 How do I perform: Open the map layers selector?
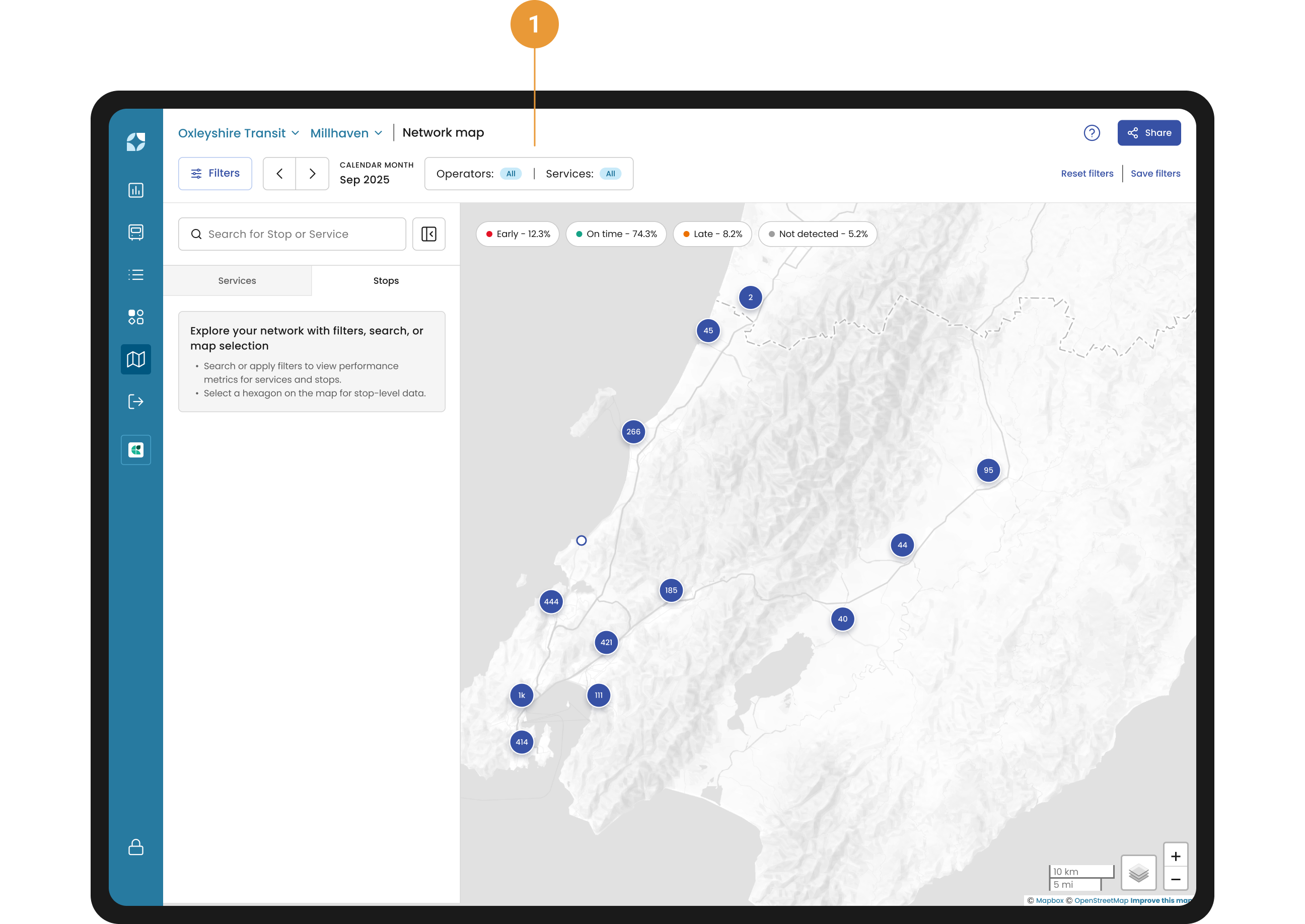[x=1138, y=872]
